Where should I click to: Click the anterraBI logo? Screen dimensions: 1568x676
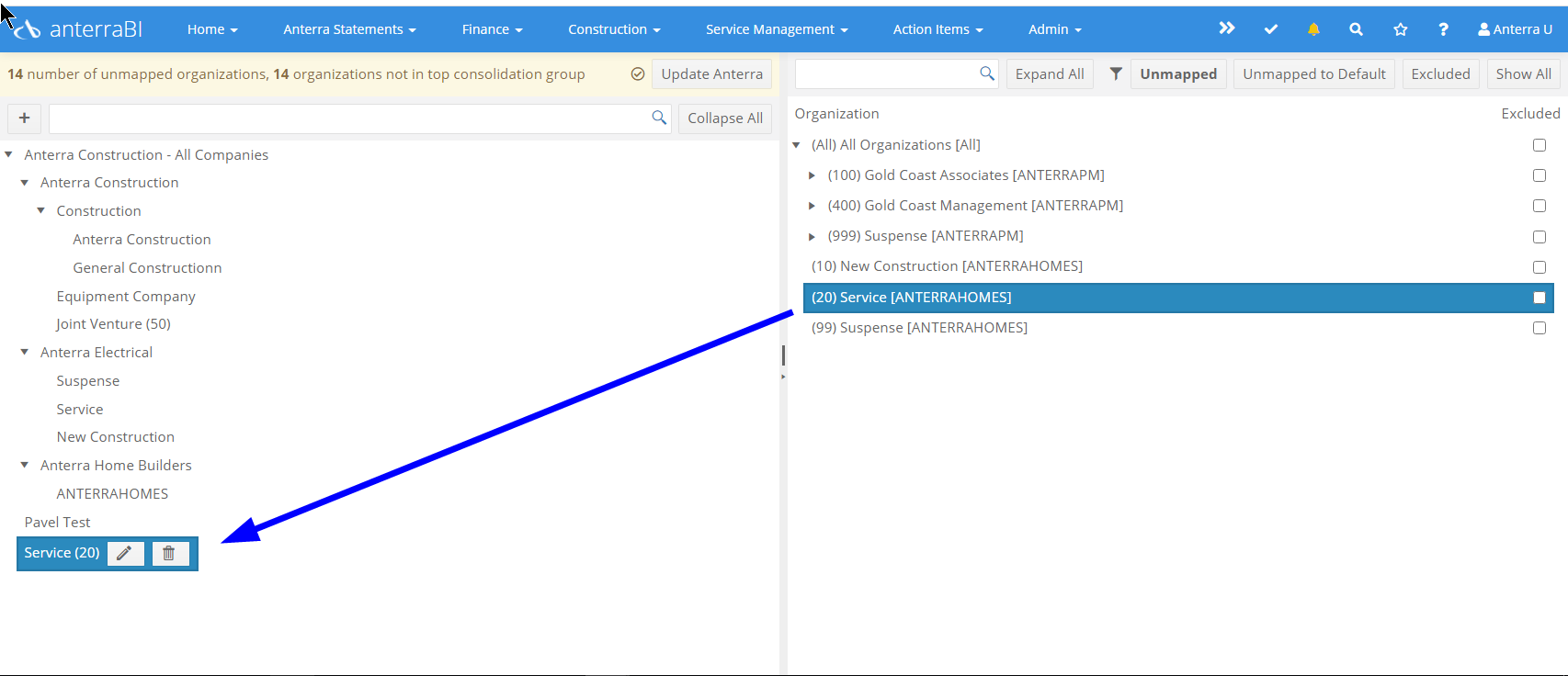pos(77,29)
